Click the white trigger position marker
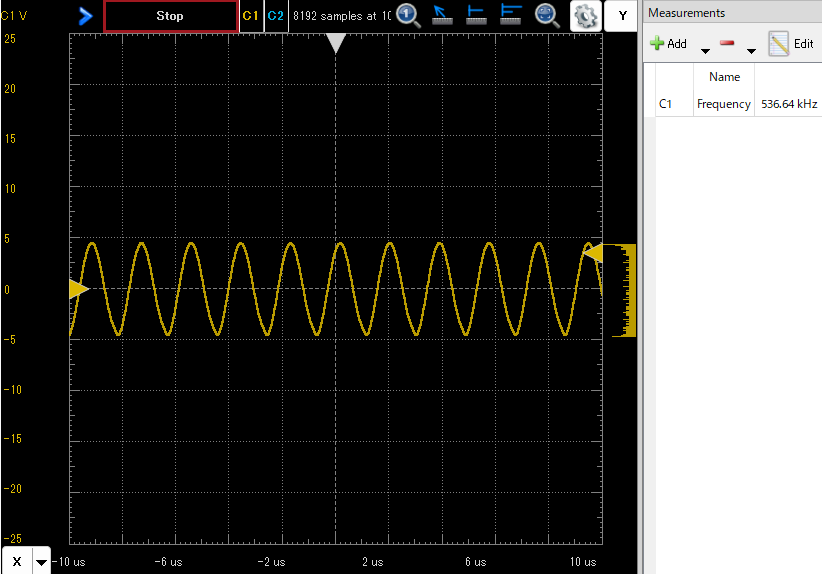822x574 pixels. 336,43
